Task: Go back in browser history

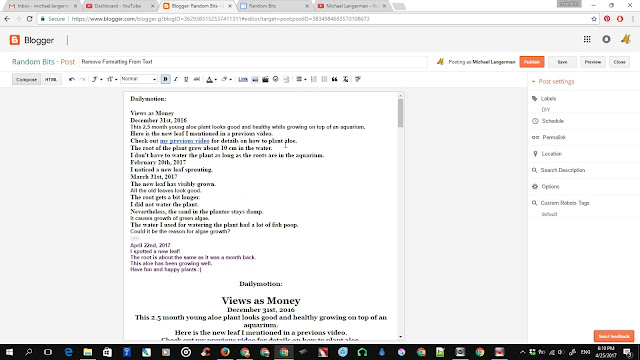Action: click(x=7, y=19)
